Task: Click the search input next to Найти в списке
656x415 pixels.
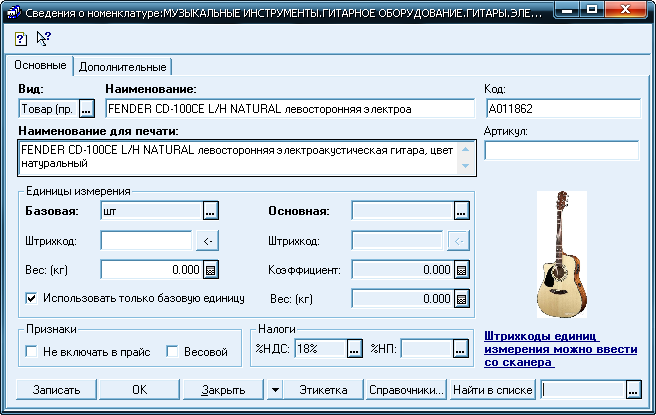Action: 583,390
